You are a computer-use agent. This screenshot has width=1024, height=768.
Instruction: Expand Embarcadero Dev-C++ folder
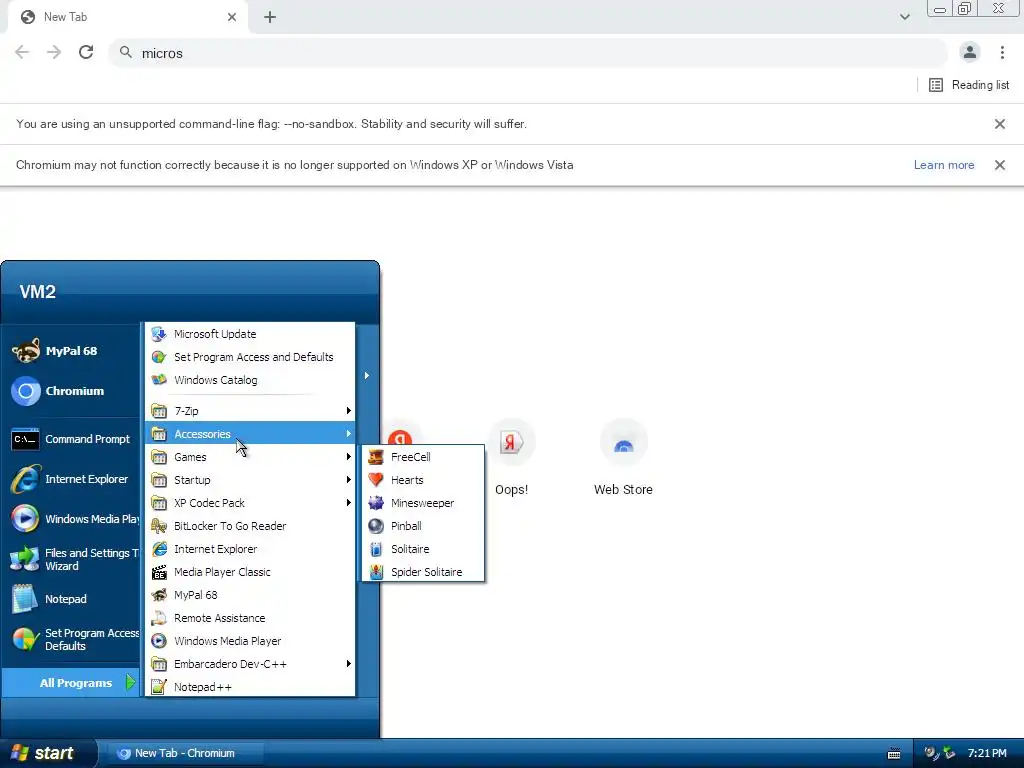click(x=250, y=664)
